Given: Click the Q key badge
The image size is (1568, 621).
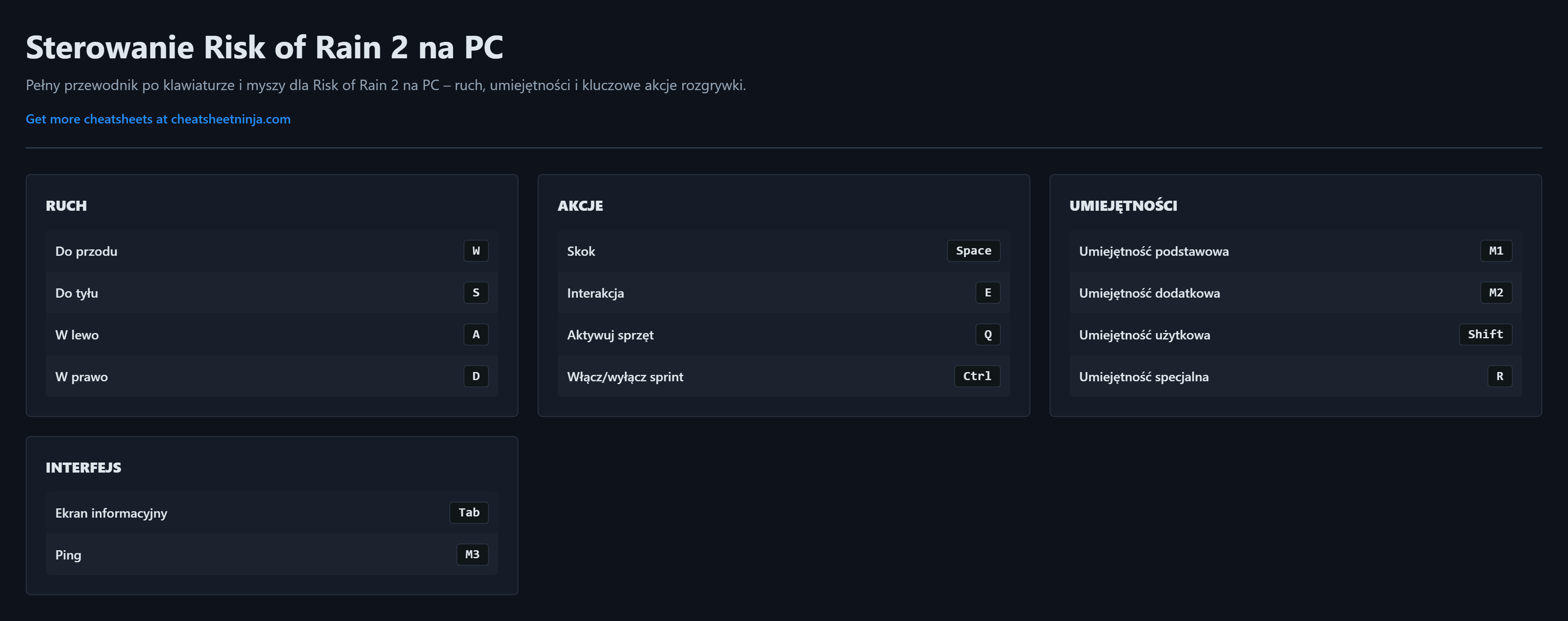Looking at the screenshot, I should pyautogui.click(x=987, y=335).
